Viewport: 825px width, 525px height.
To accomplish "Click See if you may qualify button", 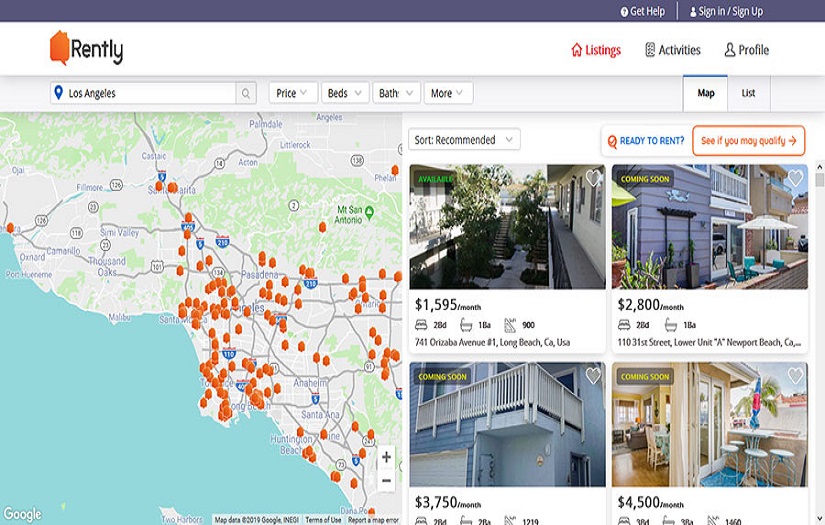I will pos(748,140).
